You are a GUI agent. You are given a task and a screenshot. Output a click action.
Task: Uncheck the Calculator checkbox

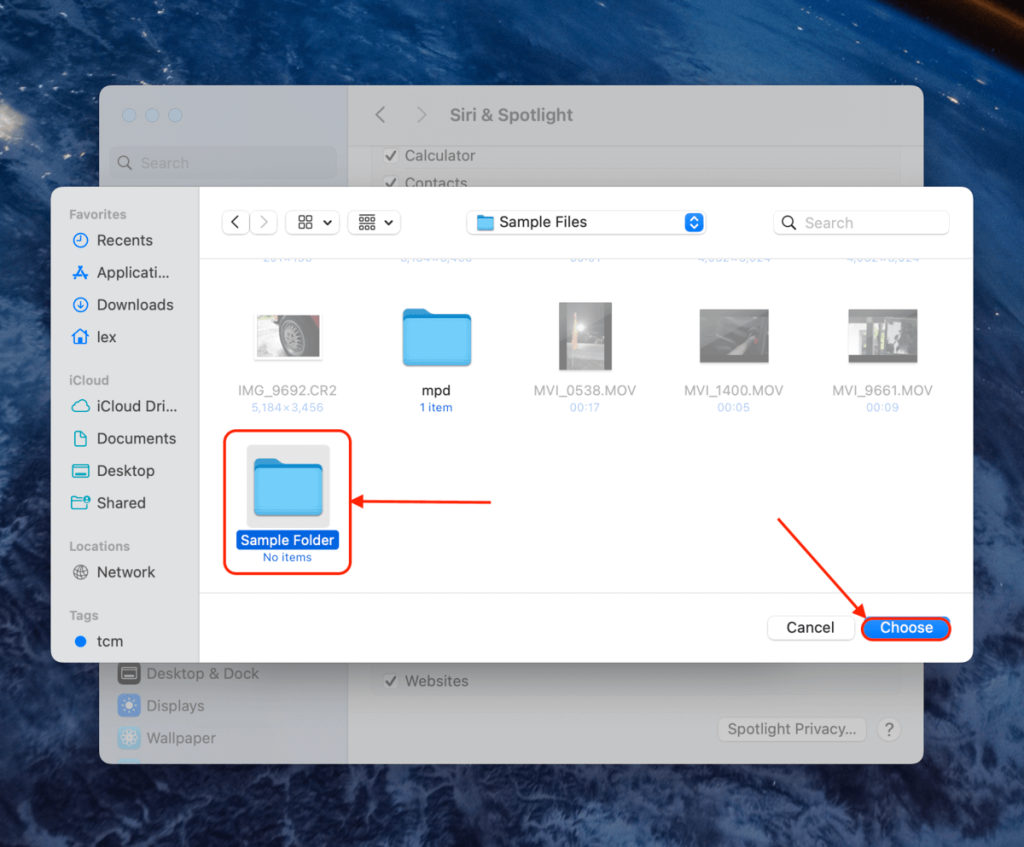(390, 156)
